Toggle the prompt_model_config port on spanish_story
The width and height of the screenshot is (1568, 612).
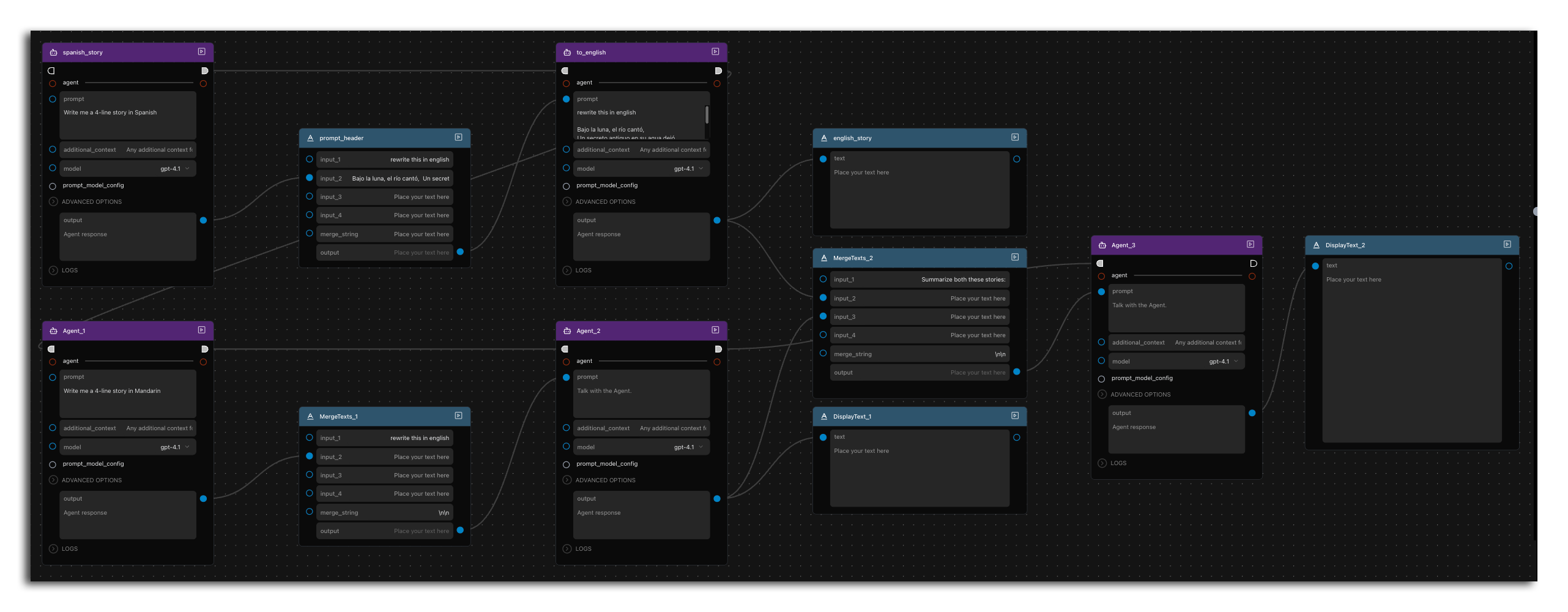coord(53,186)
